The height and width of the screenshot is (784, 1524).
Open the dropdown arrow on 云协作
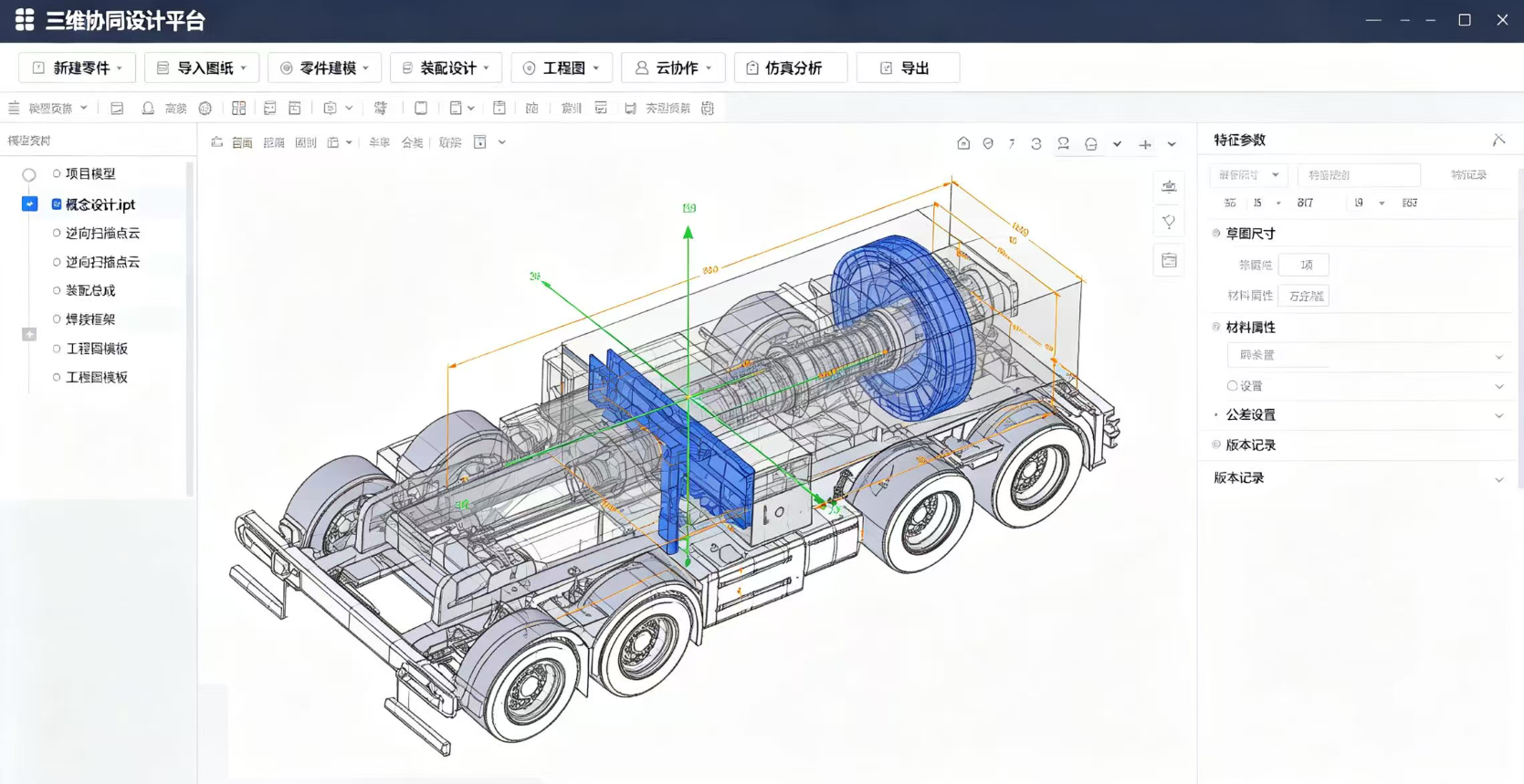click(x=709, y=68)
